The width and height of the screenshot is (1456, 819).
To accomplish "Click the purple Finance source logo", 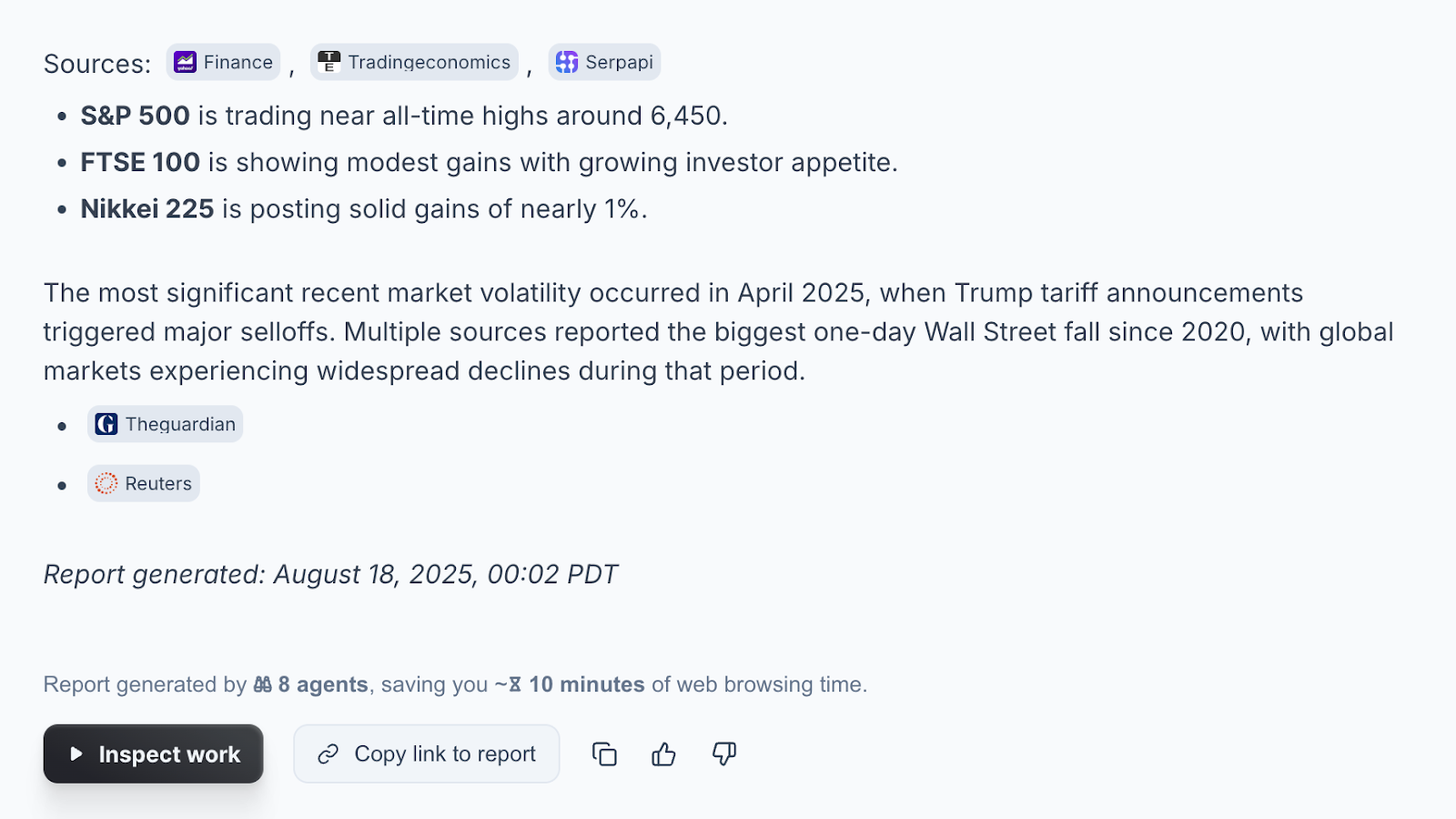I will coord(185,62).
